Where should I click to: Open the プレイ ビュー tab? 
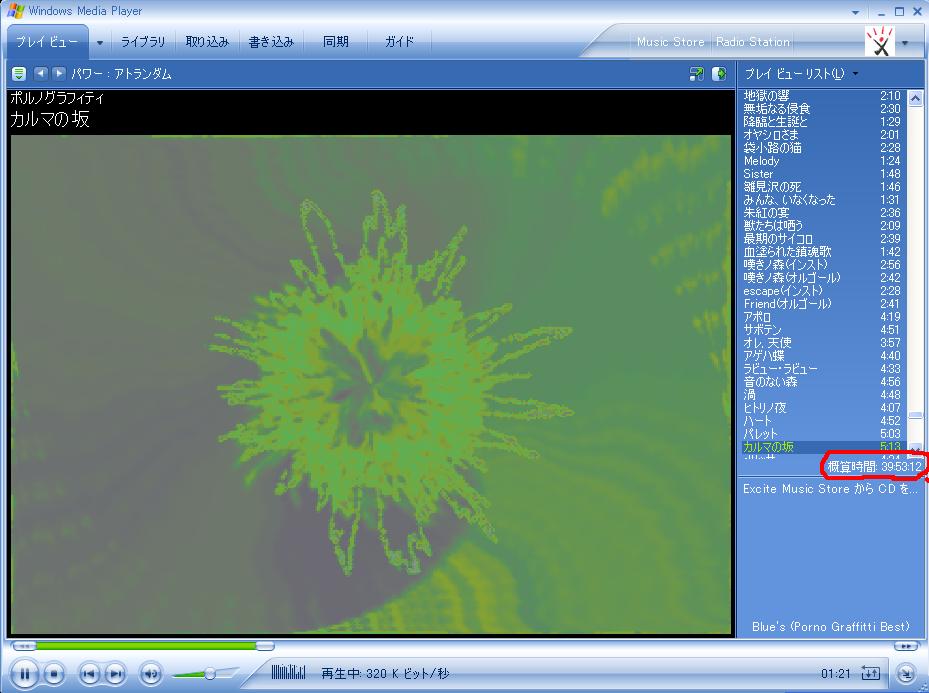coord(47,41)
